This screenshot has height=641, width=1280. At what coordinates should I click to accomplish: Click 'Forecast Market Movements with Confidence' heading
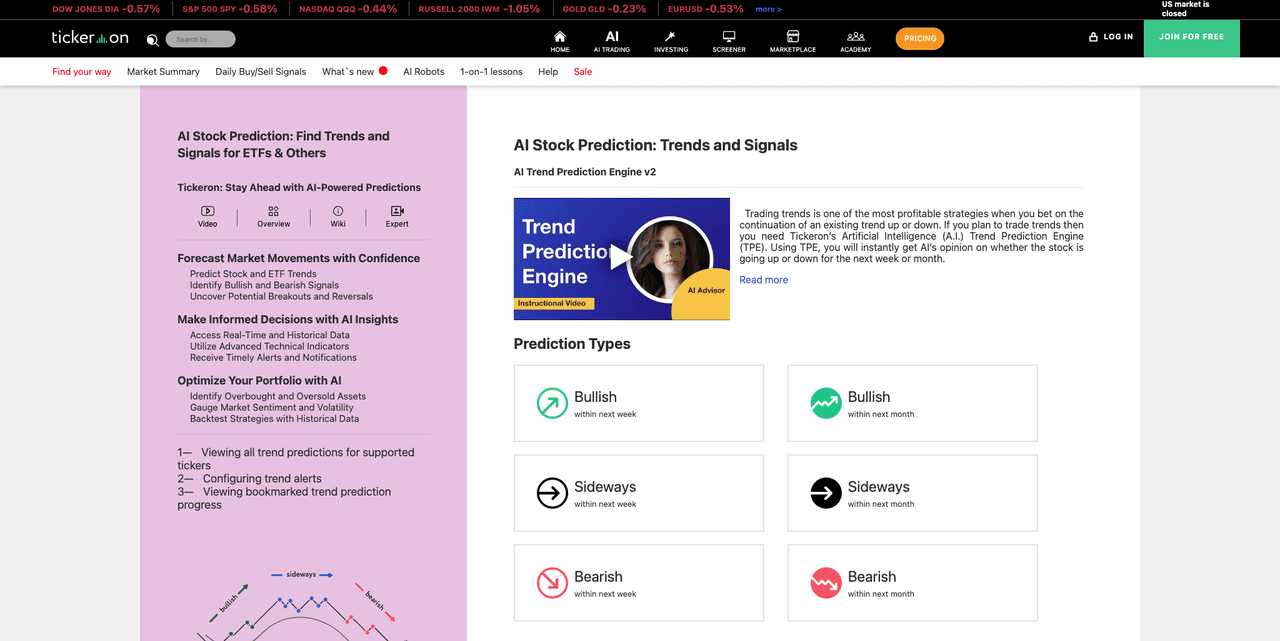click(299, 258)
